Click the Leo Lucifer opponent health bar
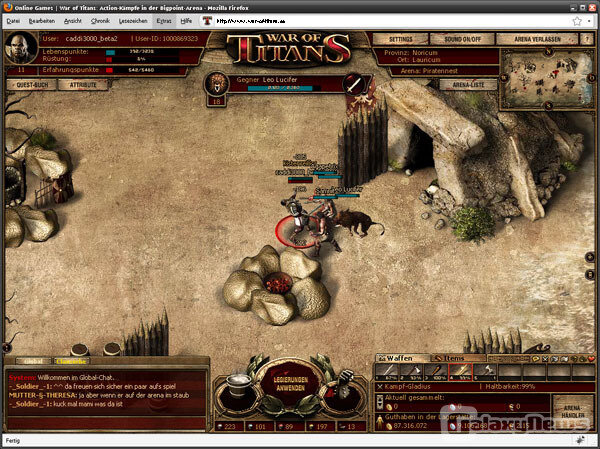 [284, 88]
